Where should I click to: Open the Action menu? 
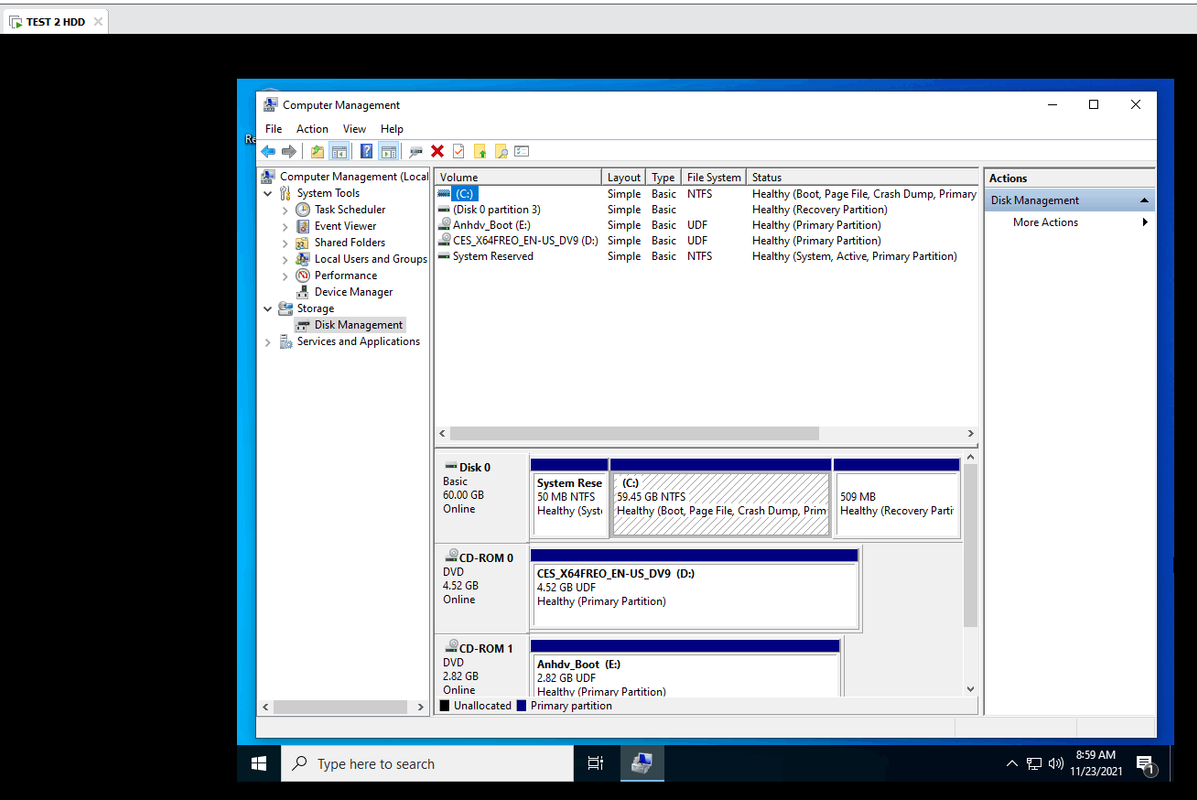pyautogui.click(x=312, y=129)
